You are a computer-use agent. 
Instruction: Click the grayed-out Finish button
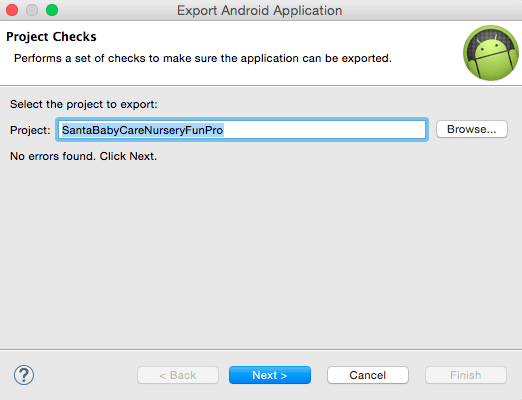point(466,375)
